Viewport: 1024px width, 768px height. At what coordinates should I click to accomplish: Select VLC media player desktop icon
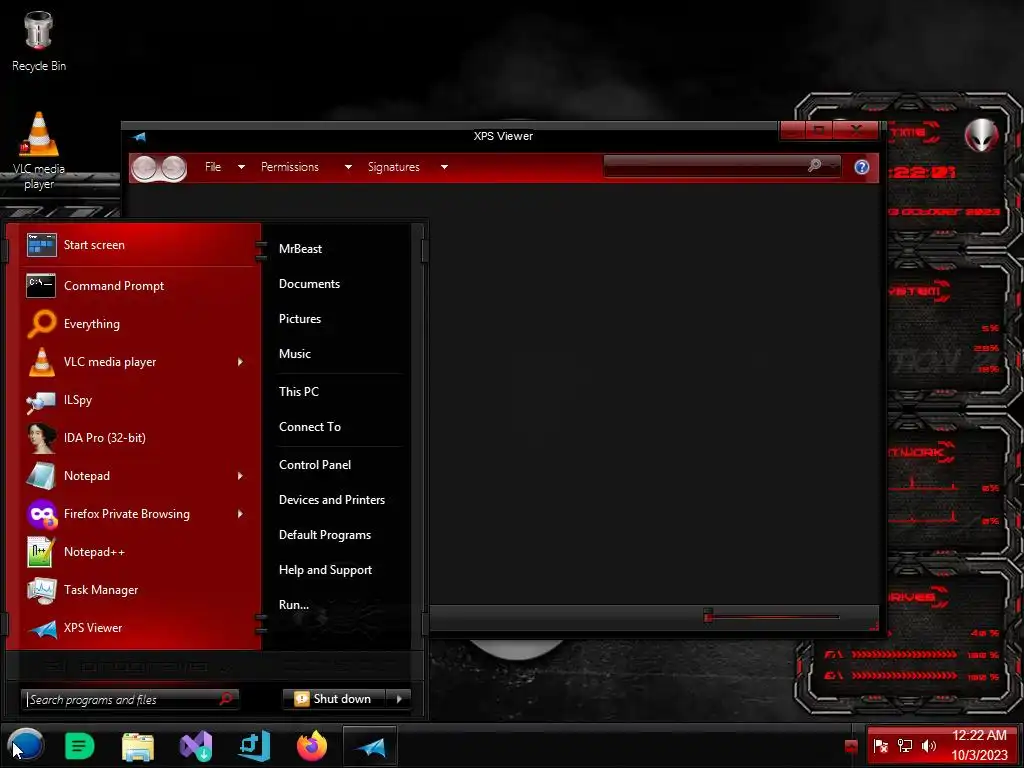pyautogui.click(x=39, y=150)
